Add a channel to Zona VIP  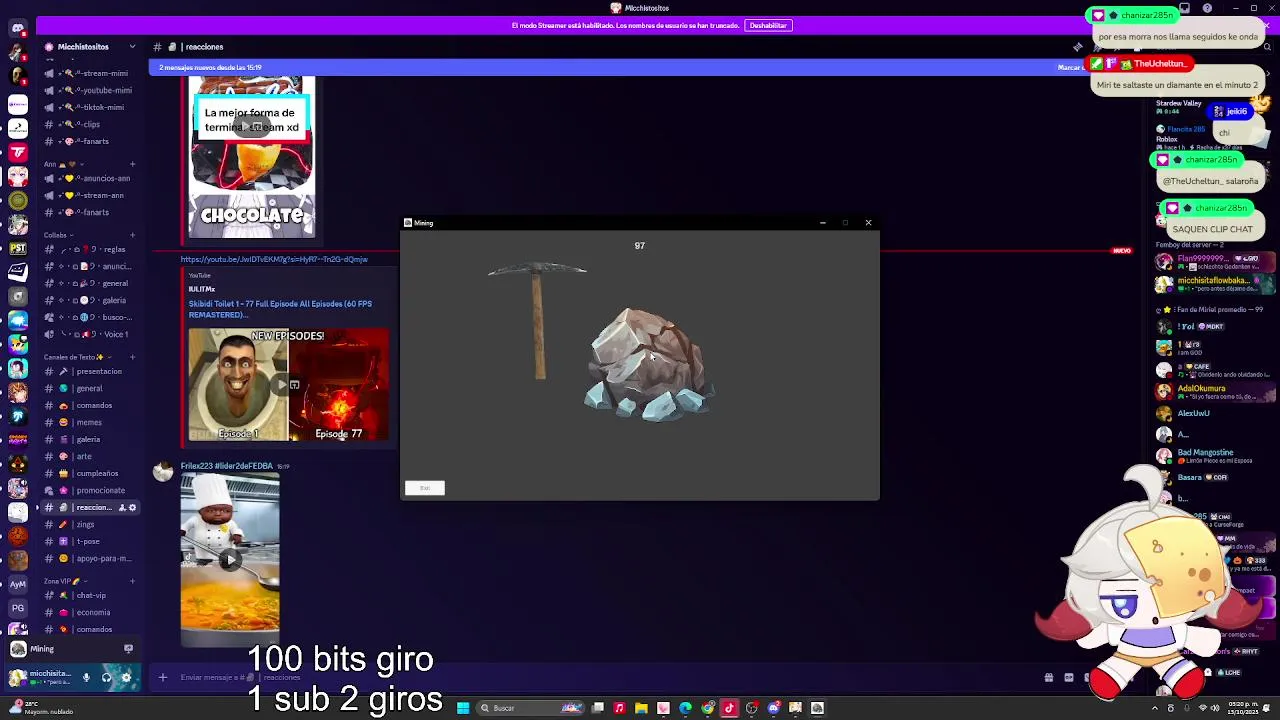(132, 581)
